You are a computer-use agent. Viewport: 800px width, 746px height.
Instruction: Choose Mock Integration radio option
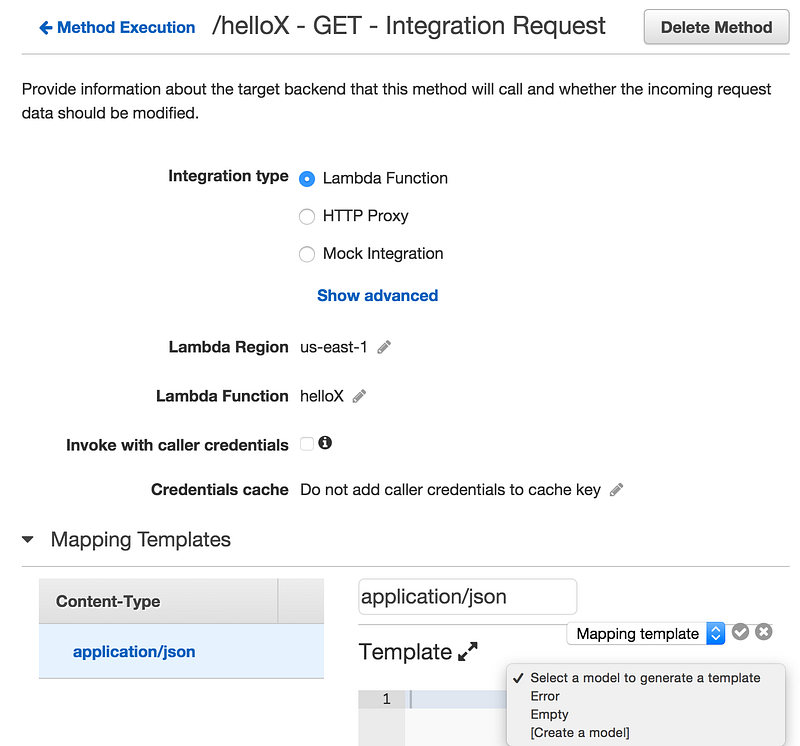307,254
